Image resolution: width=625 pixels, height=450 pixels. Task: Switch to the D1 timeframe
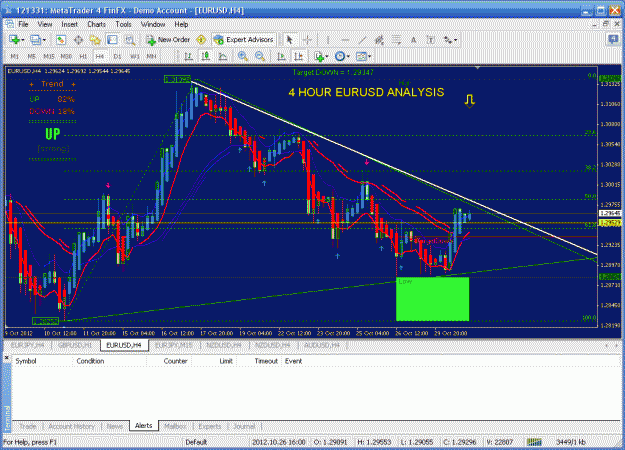(117, 56)
